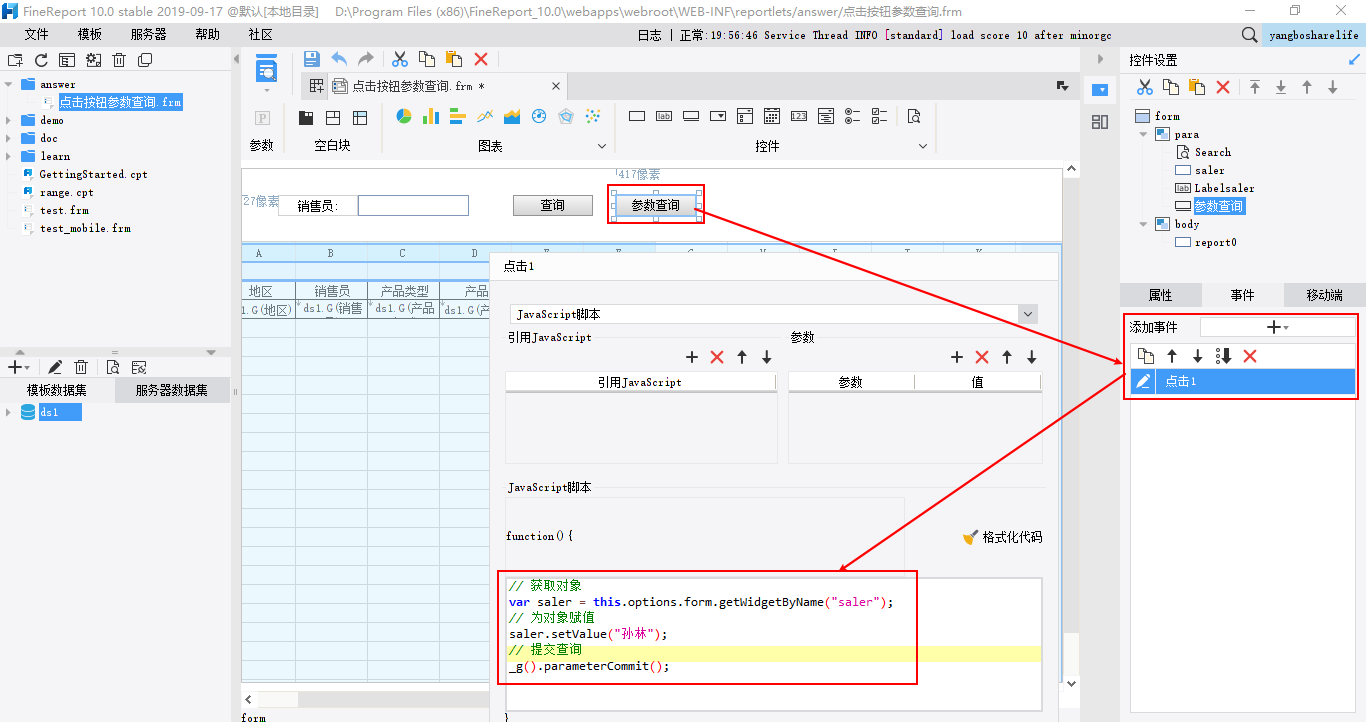The width and height of the screenshot is (1366, 722).
Task: Open the 添加事件 add event dropdown
Action: [x=1277, y=327]
